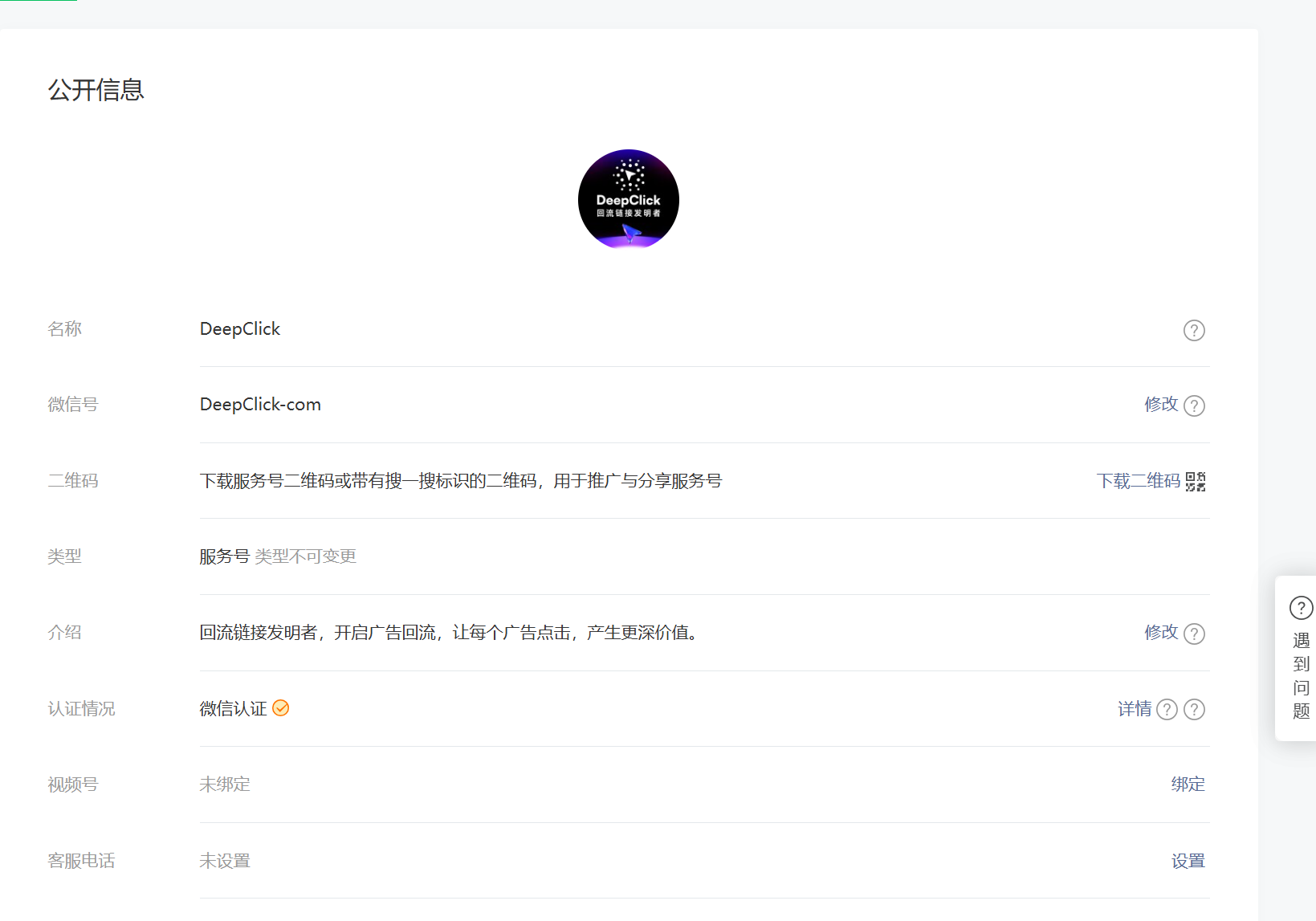Click 未绑定 in the 视频号 row
This screenshot has width=1316, height=921.
coord(225,784)
